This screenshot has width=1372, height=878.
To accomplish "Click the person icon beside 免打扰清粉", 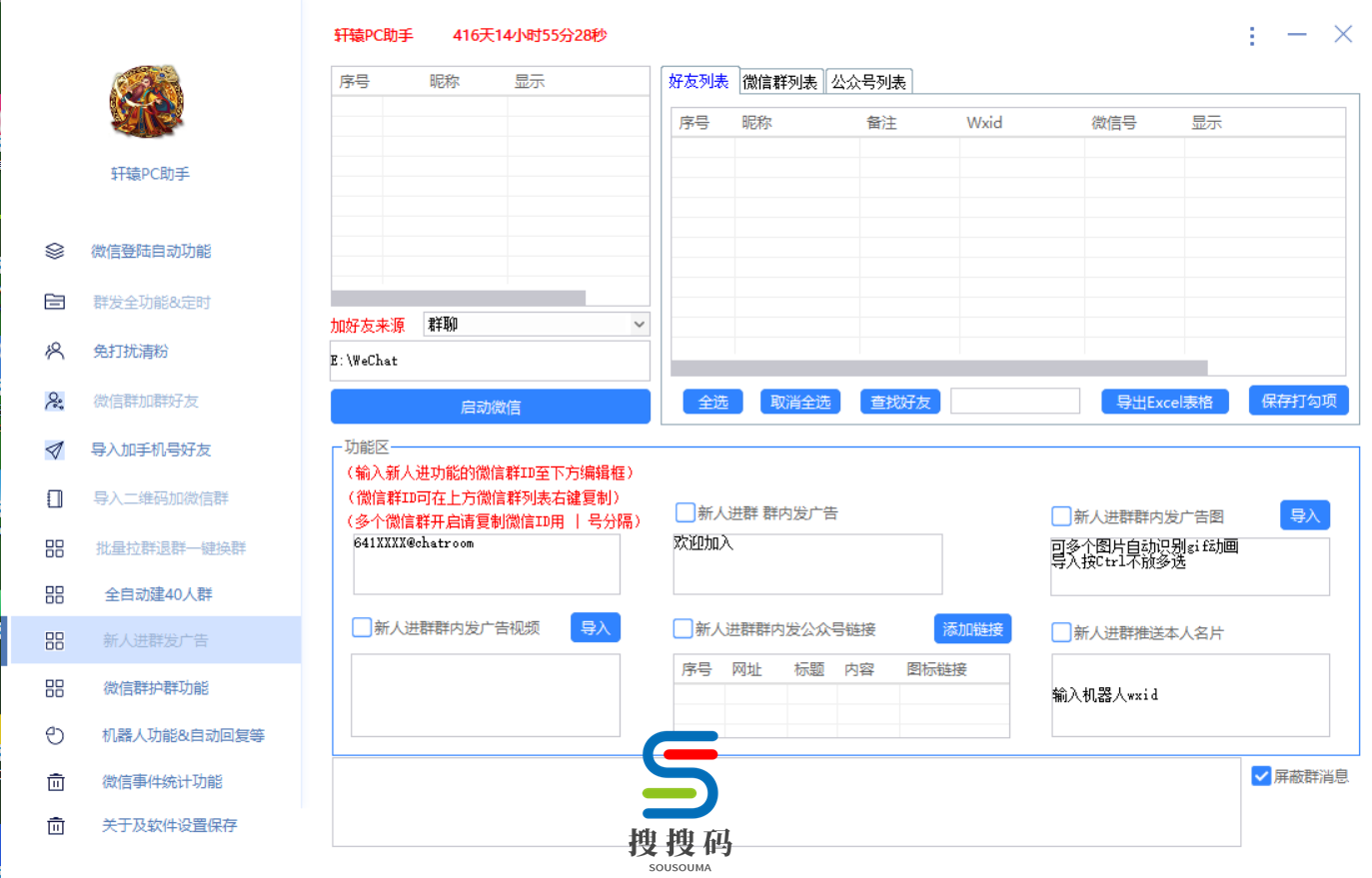I will pyautogui.click(x=55, y=351).
